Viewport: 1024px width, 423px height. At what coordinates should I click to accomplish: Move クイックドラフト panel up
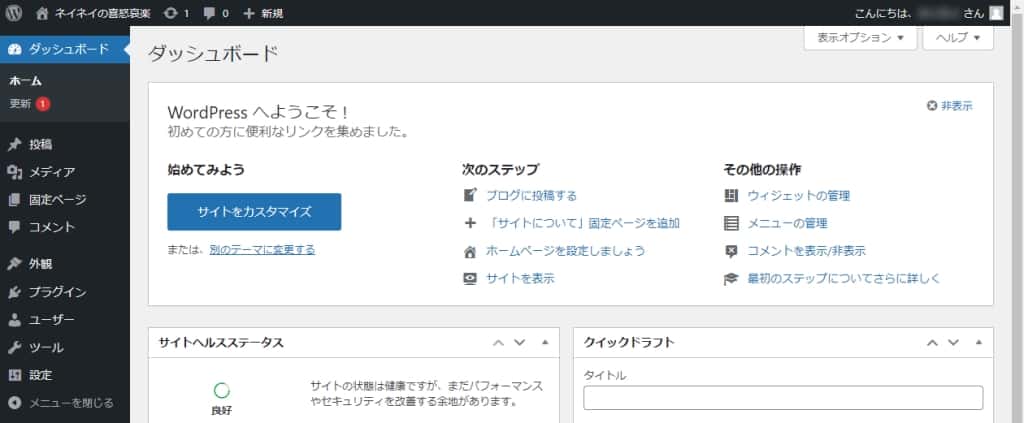tap(932, 343)
